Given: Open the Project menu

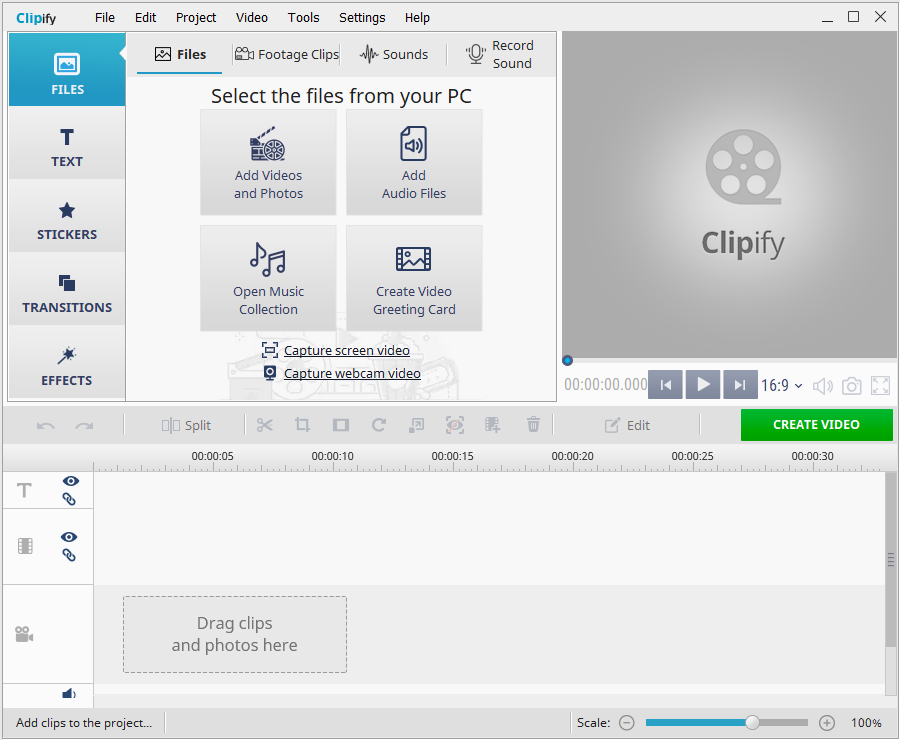Looking at the screenshot, I should (x=196, y=18).
